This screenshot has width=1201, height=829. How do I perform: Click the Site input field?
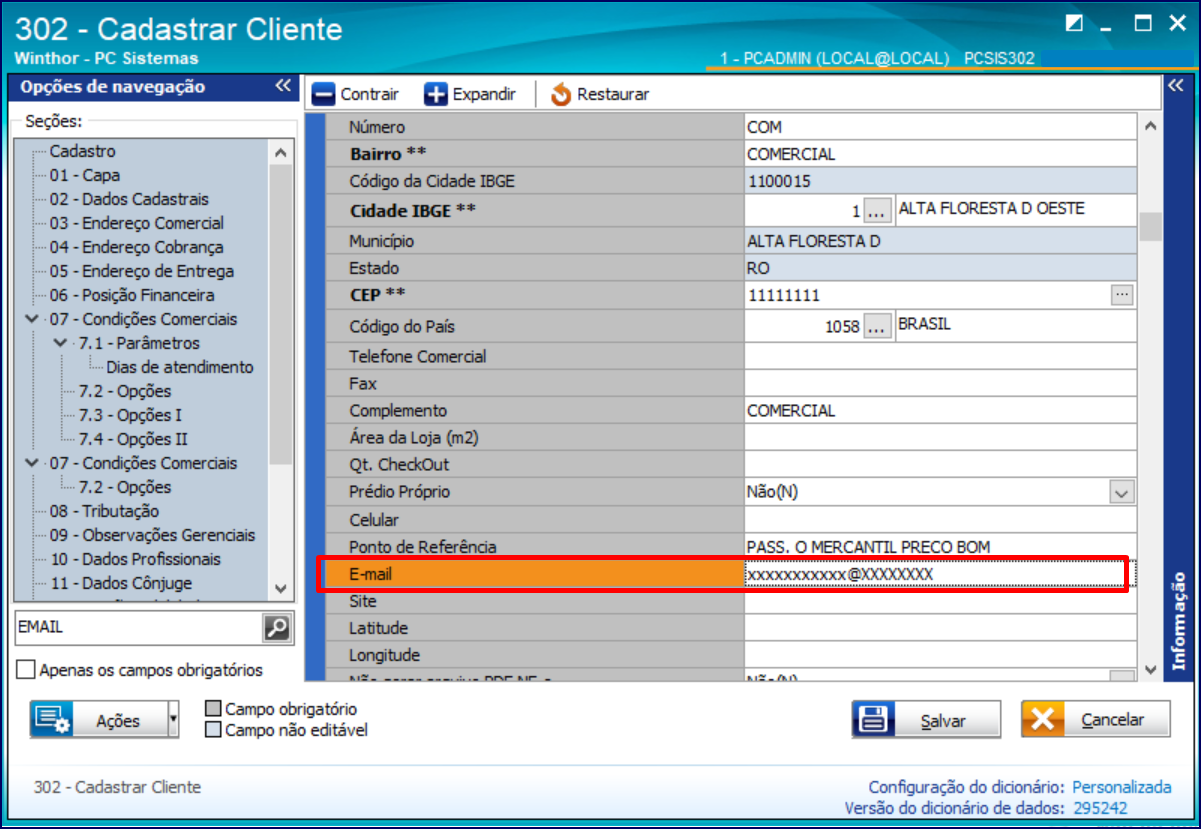coord(940,602)
